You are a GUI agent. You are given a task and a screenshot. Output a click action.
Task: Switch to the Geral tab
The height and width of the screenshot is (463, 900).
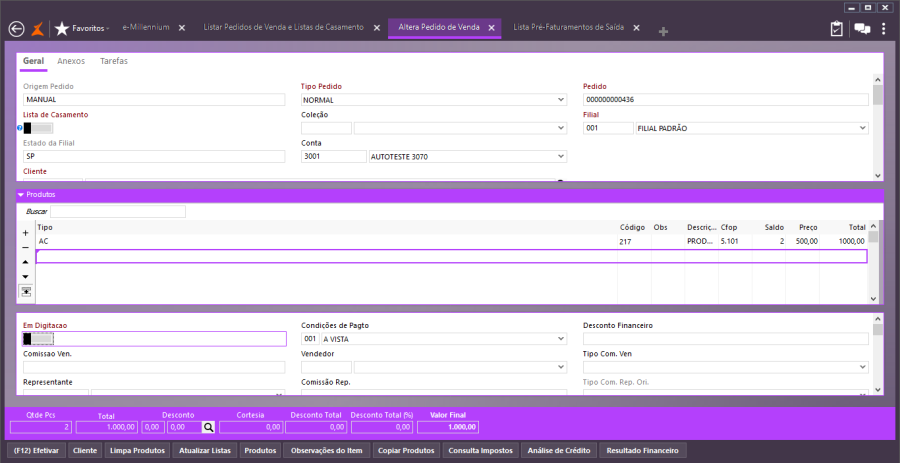click(x=33, y=61)
